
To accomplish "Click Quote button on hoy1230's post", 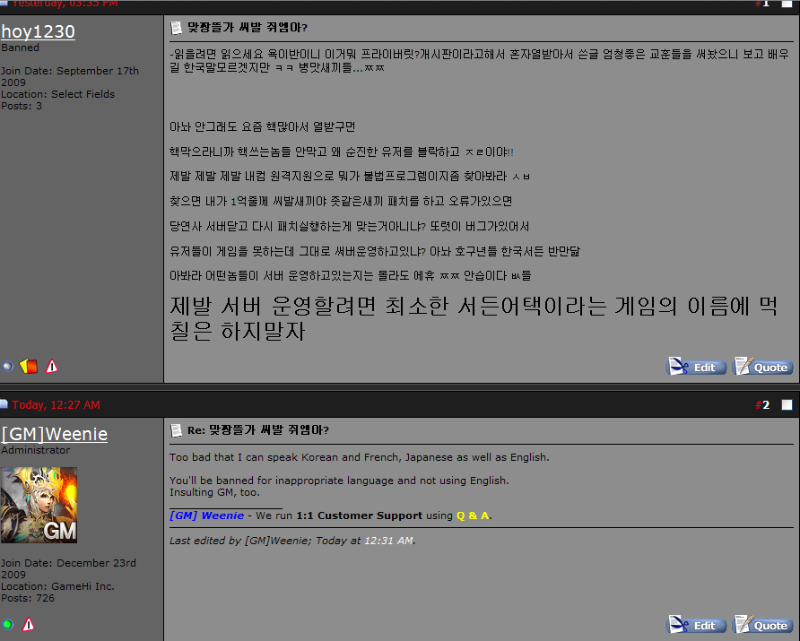I will [763, 366].
